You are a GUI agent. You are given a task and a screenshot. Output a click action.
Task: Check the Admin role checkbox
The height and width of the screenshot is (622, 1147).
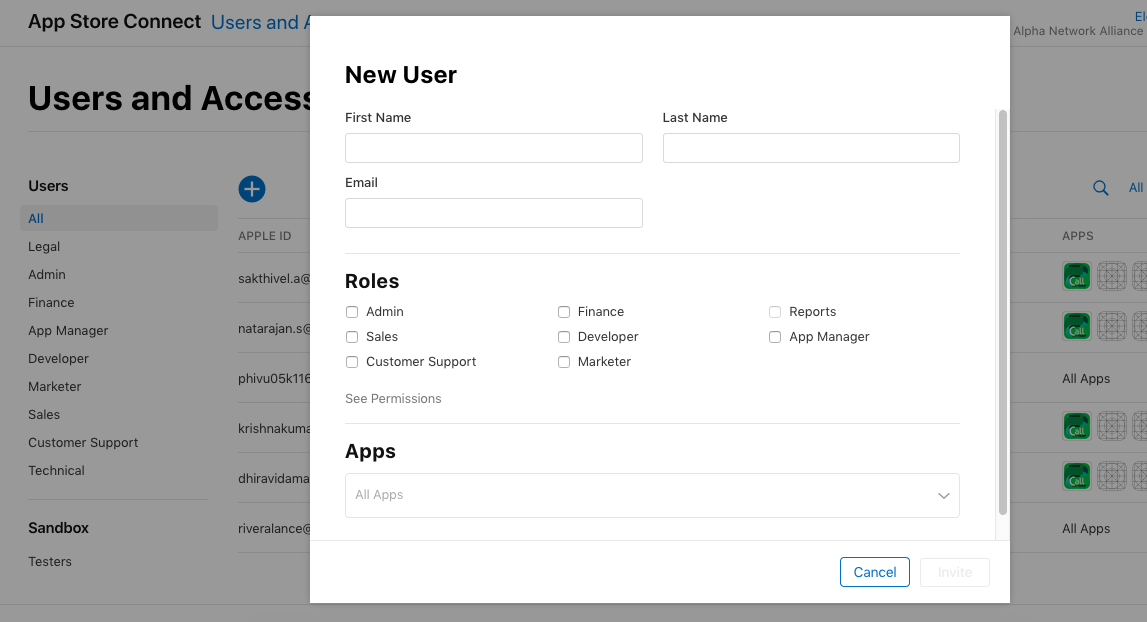click(x=352, y=312)
